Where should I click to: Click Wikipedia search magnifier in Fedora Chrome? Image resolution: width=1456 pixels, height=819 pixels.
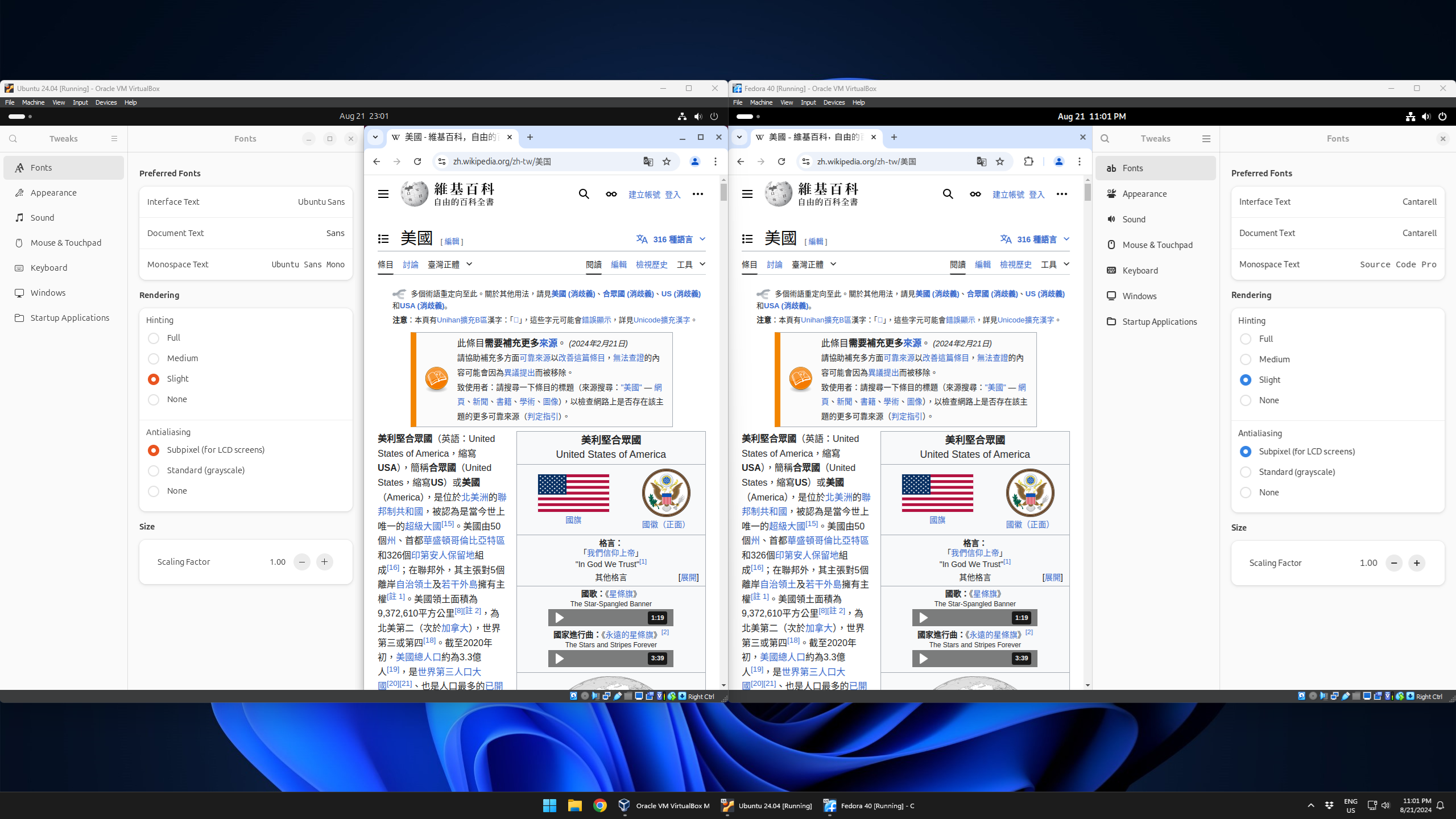(x=948, y=194)
